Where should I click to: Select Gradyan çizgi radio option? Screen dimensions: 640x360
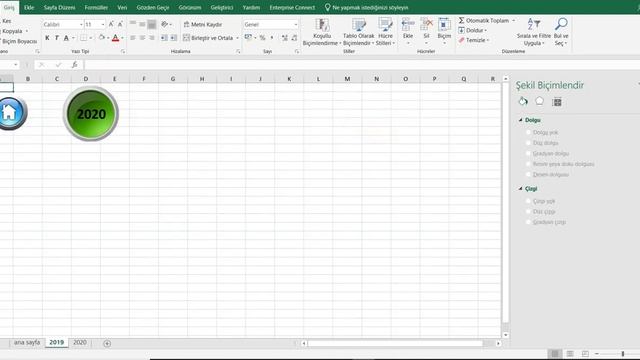point(528,222)
